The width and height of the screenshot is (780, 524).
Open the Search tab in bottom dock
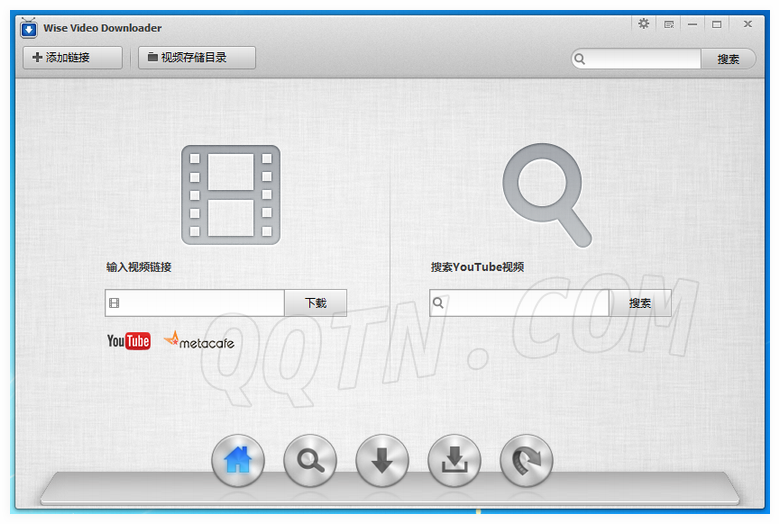tap(310, 461)
